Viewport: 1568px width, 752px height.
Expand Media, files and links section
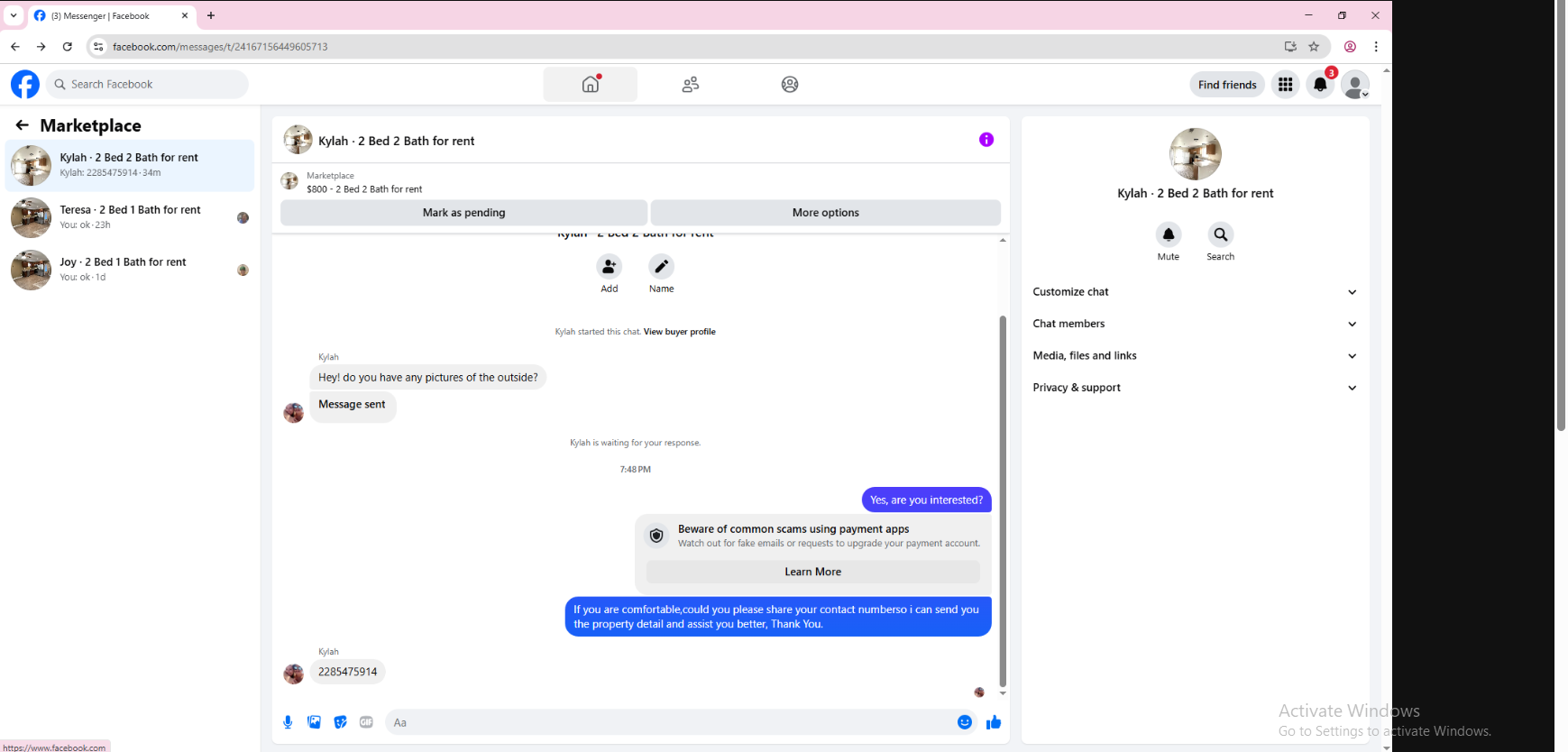click(1195, 356)
